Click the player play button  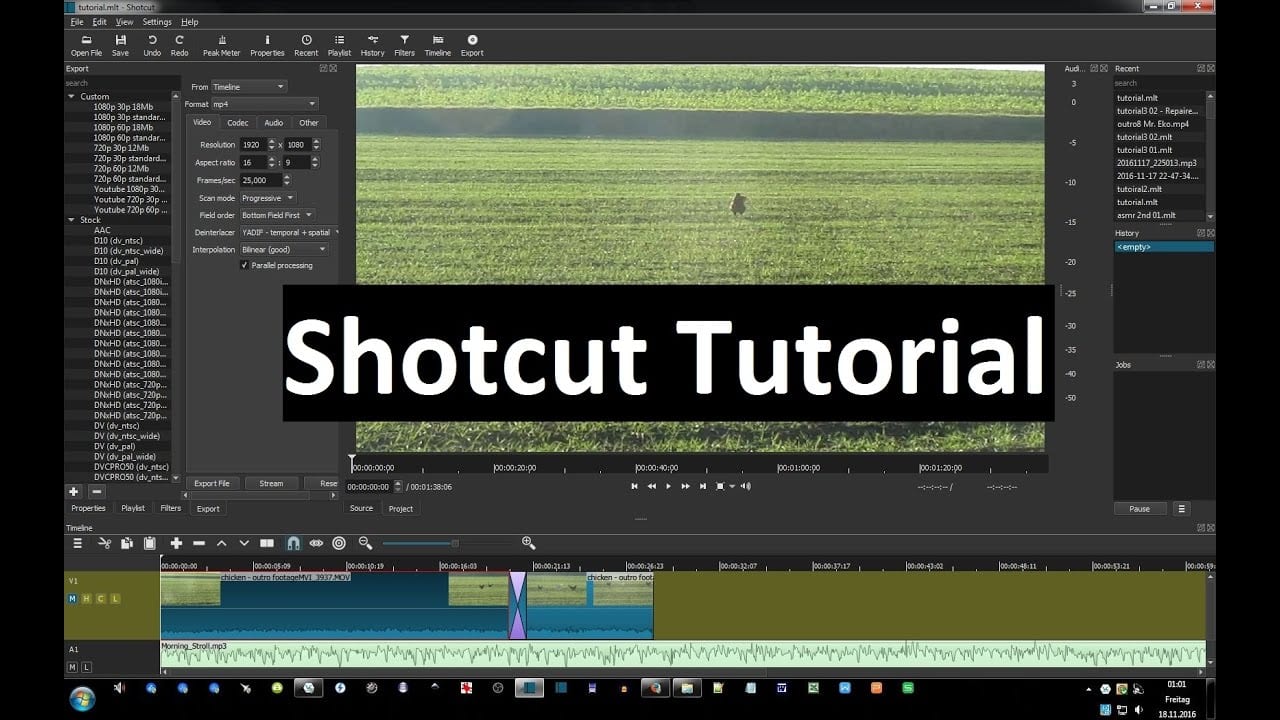coord(668,486)
